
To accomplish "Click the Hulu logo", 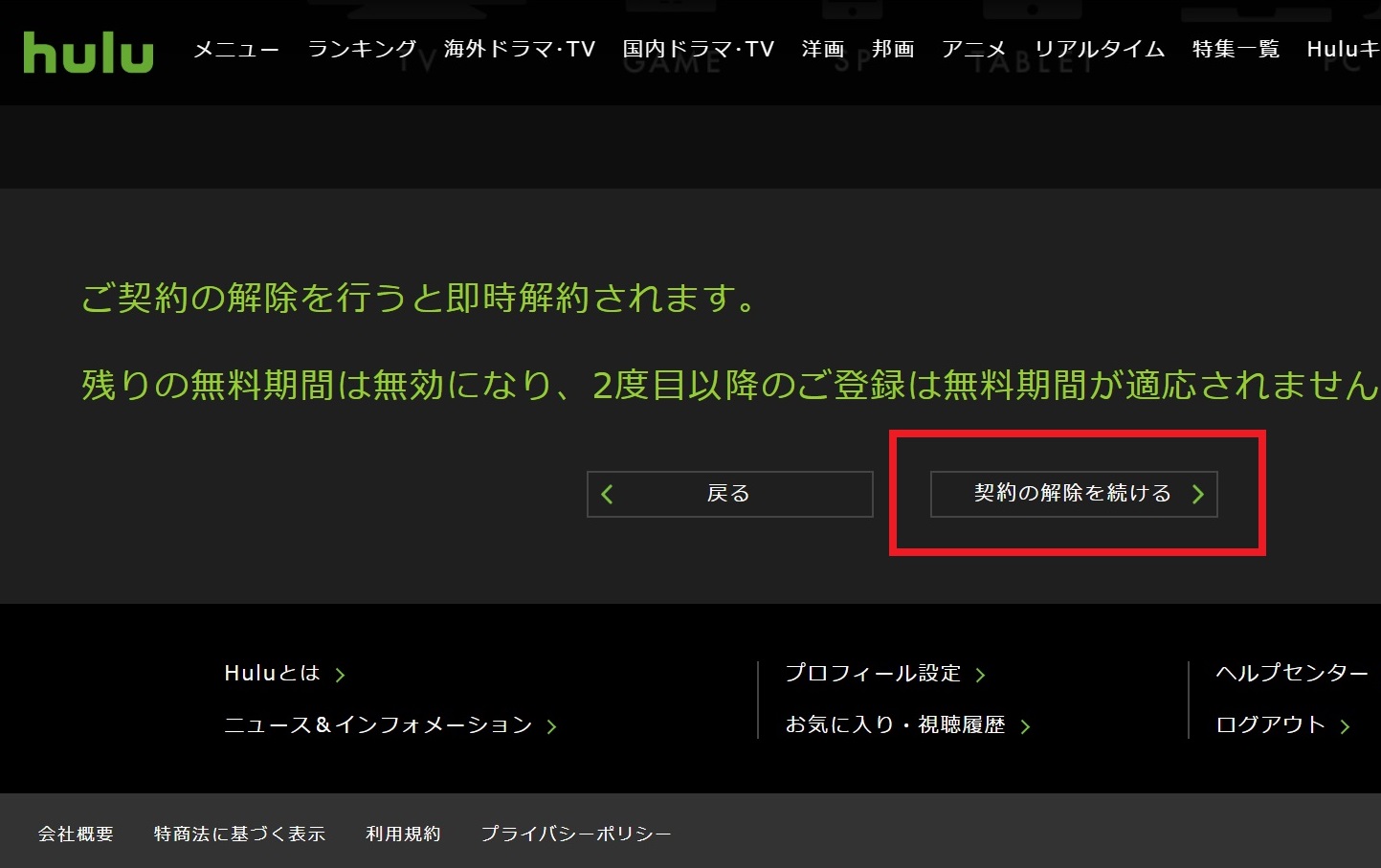I will tap(88, 53).
